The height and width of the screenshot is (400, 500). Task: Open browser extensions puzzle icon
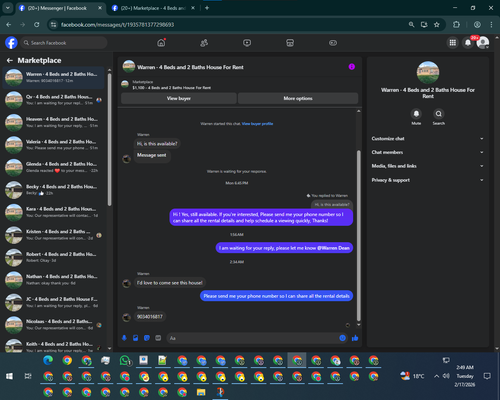click(x=456, y=25)
